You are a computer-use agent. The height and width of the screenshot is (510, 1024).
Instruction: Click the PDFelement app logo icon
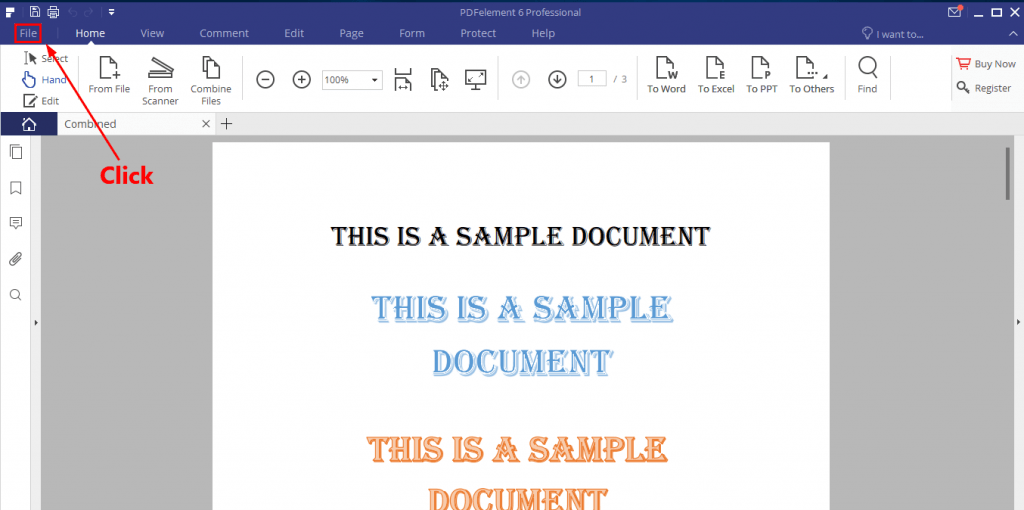[10, 12]
